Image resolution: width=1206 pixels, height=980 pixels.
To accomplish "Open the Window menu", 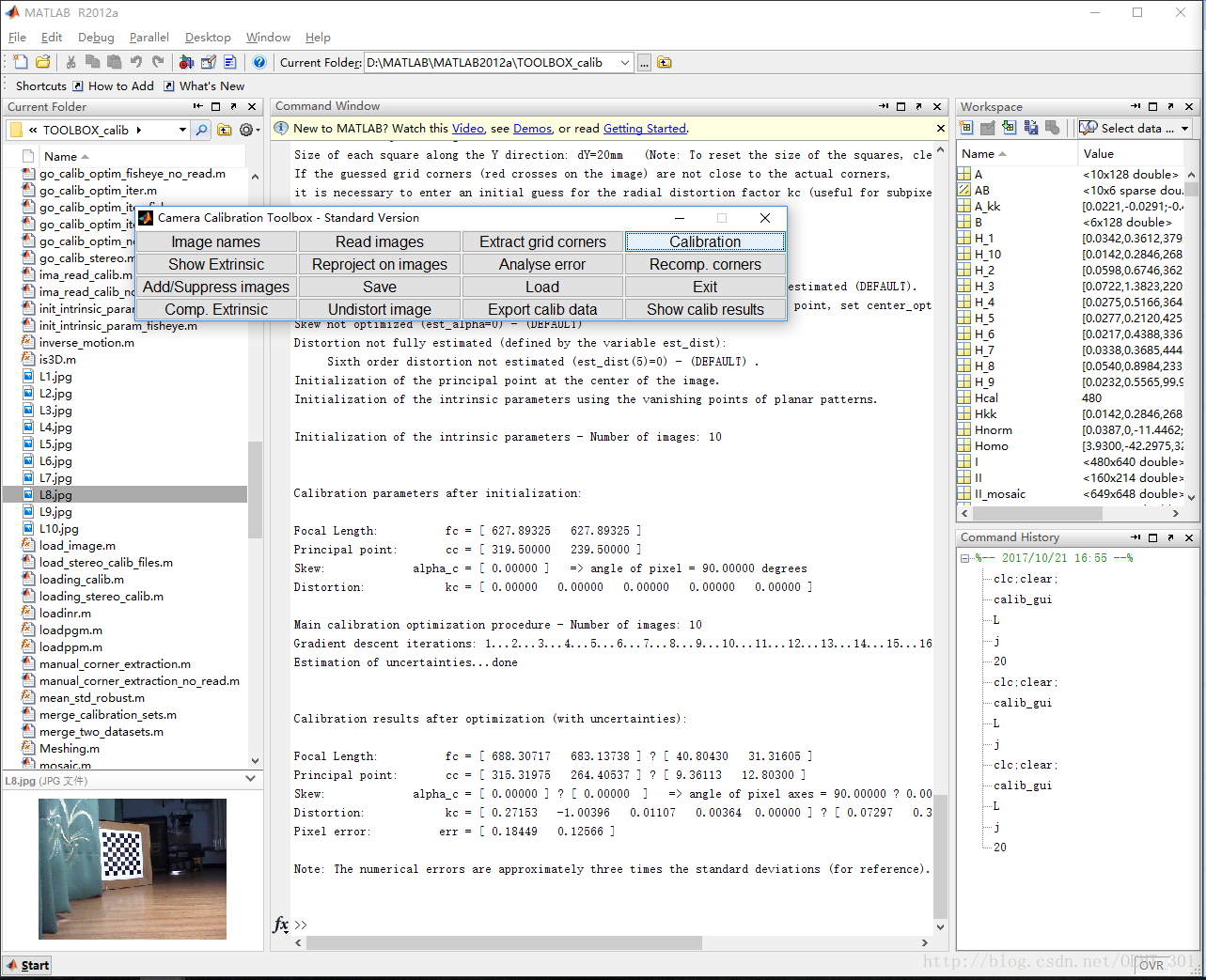I will (x=268, y=38).
